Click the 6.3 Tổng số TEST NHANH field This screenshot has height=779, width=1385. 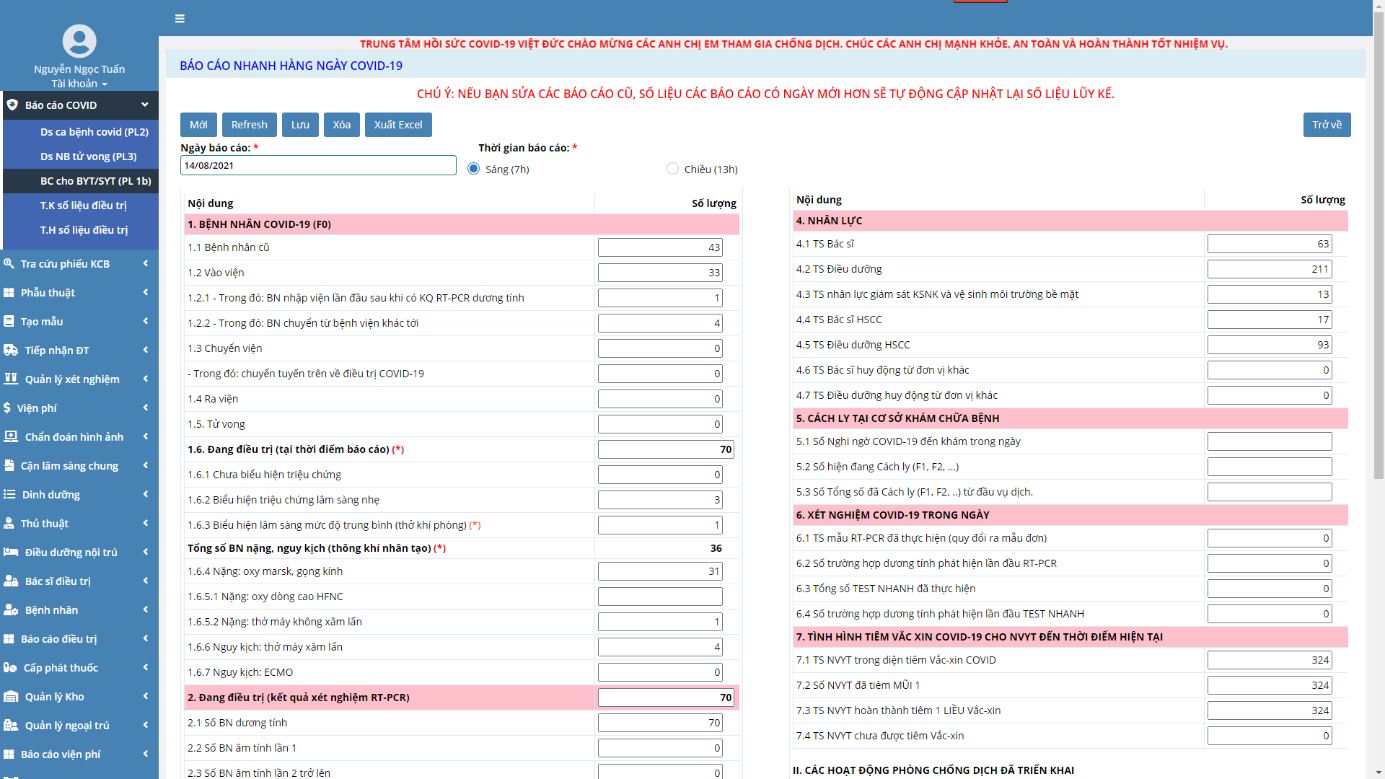point(1269,588)
